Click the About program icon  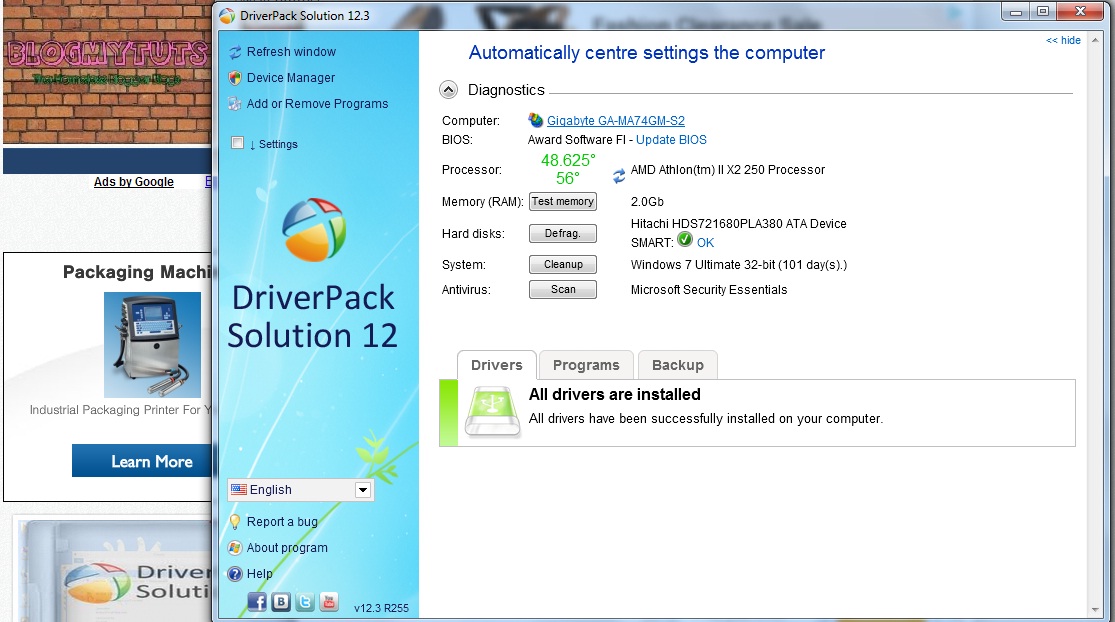point(235,548)
